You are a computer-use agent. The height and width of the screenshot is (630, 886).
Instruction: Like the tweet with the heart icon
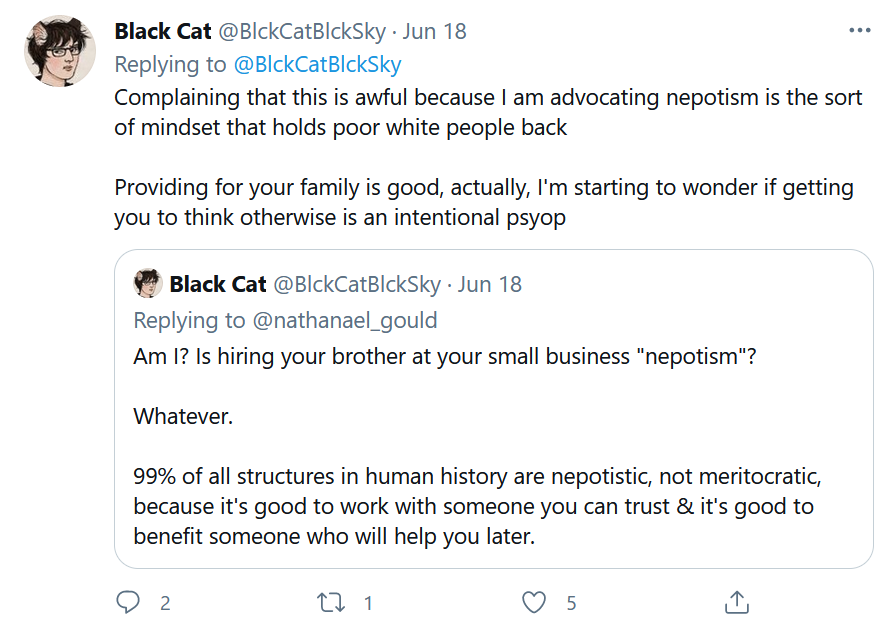(533, 602)
